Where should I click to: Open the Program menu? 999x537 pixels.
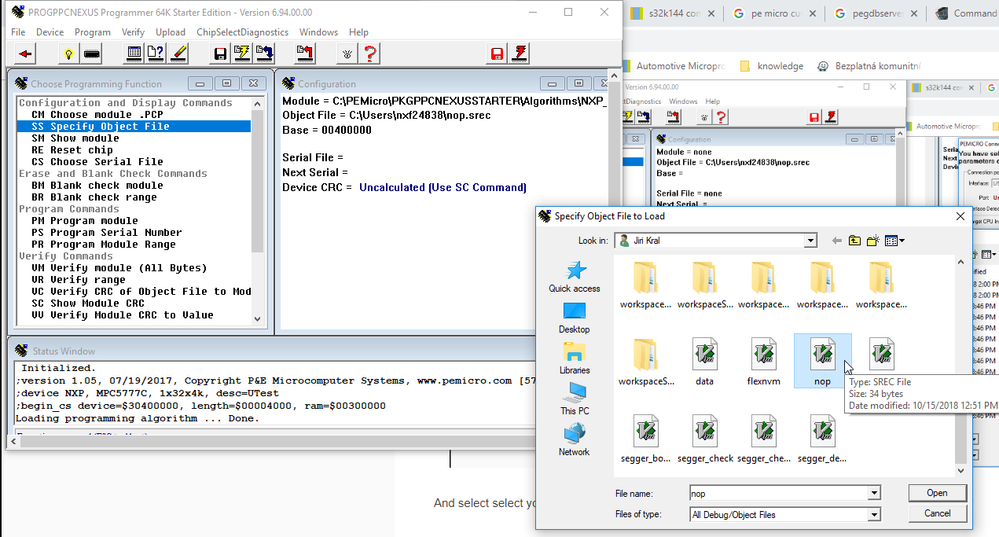92,32
